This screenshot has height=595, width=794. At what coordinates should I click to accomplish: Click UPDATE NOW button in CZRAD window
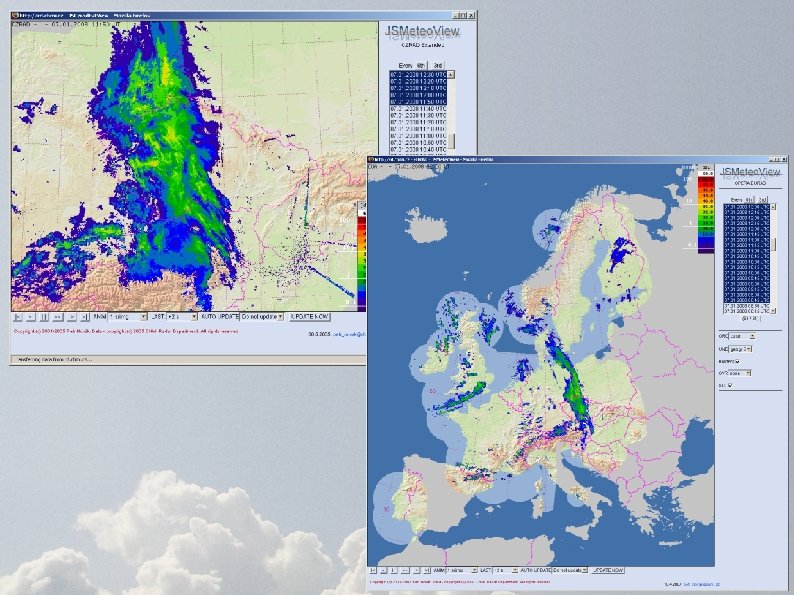tap(310, 317)
